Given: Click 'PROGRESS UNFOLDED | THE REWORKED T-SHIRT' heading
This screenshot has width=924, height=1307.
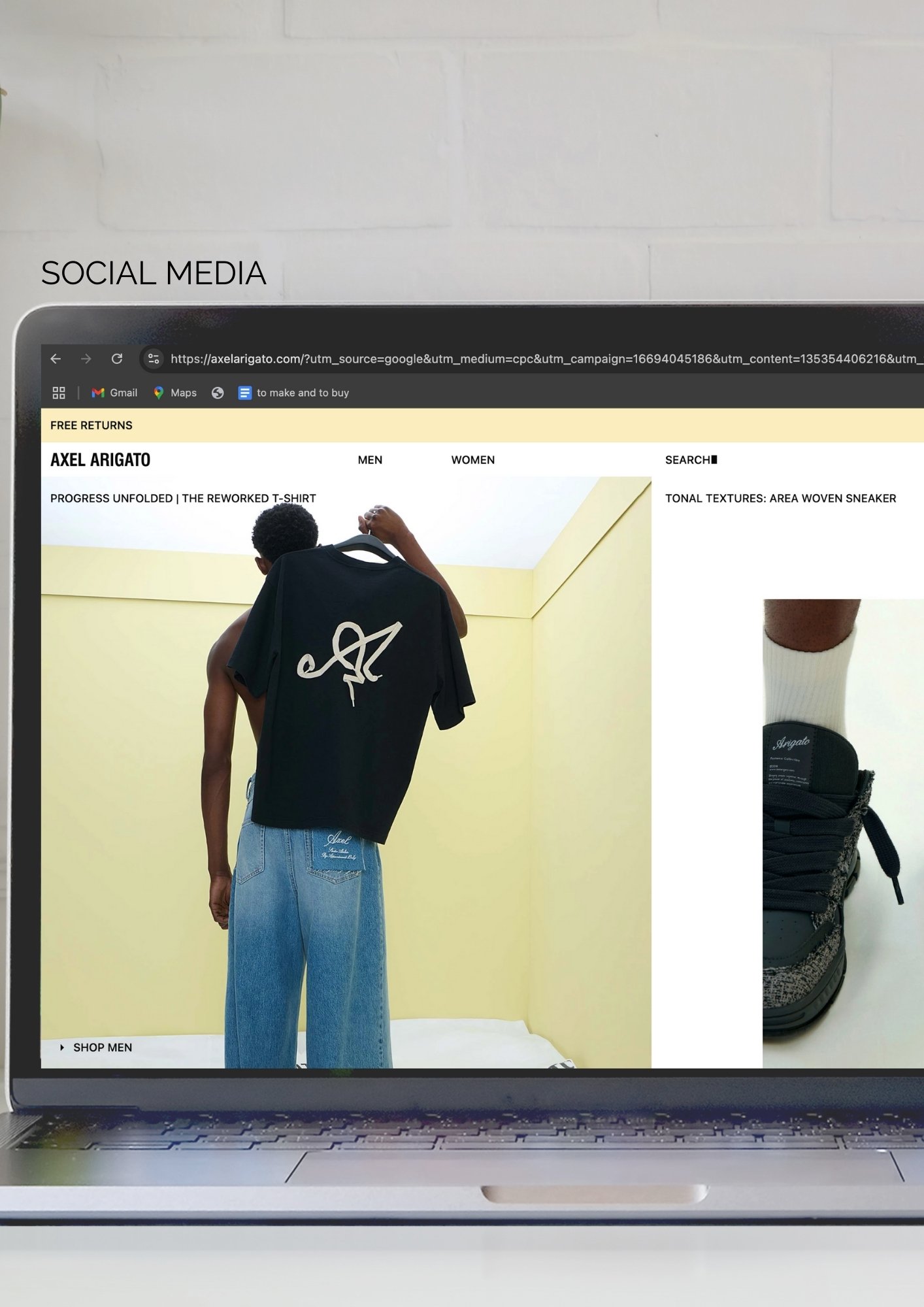Looking at the screenshot, I should tap(183, 499).
